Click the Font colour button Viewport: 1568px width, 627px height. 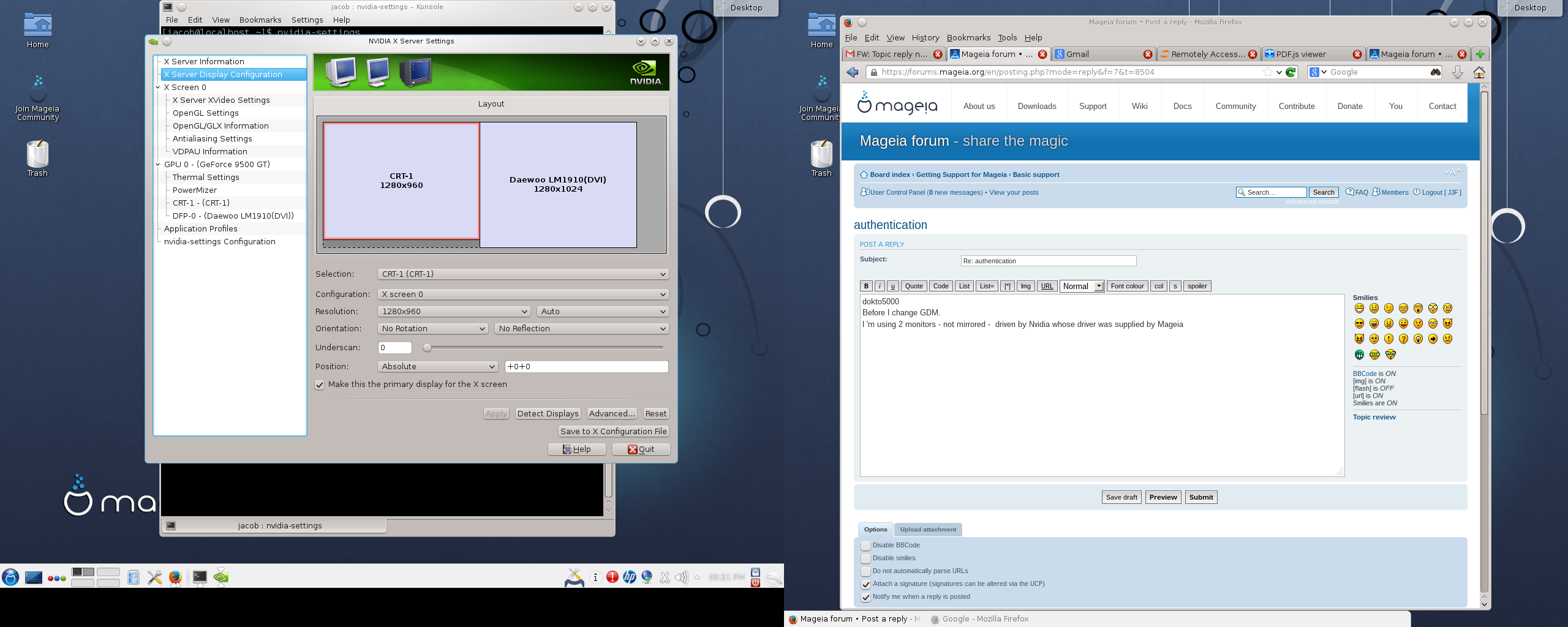(x=1127, y=286)
